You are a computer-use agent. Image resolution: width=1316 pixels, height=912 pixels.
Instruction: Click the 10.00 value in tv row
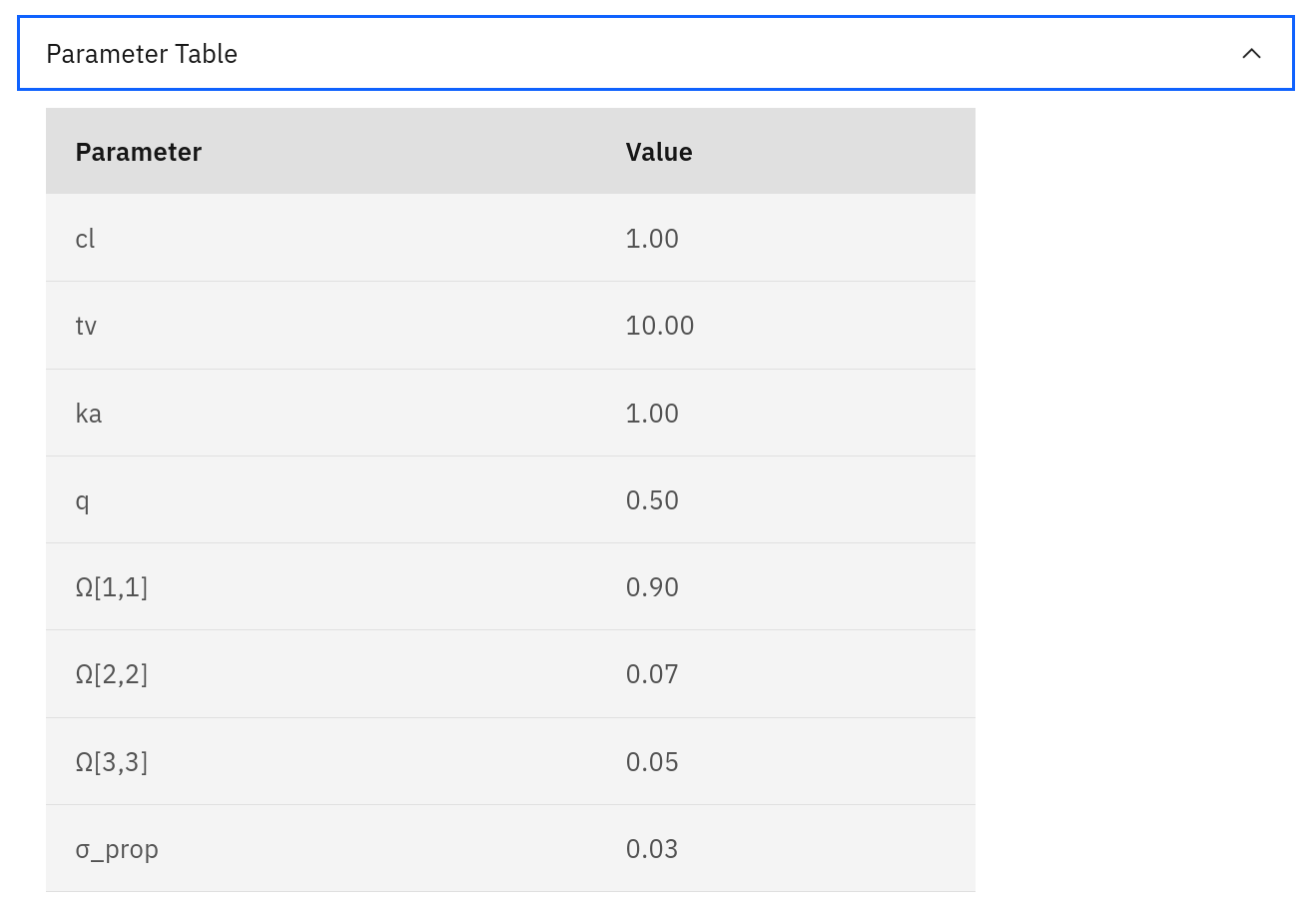[x=660, y=326]
